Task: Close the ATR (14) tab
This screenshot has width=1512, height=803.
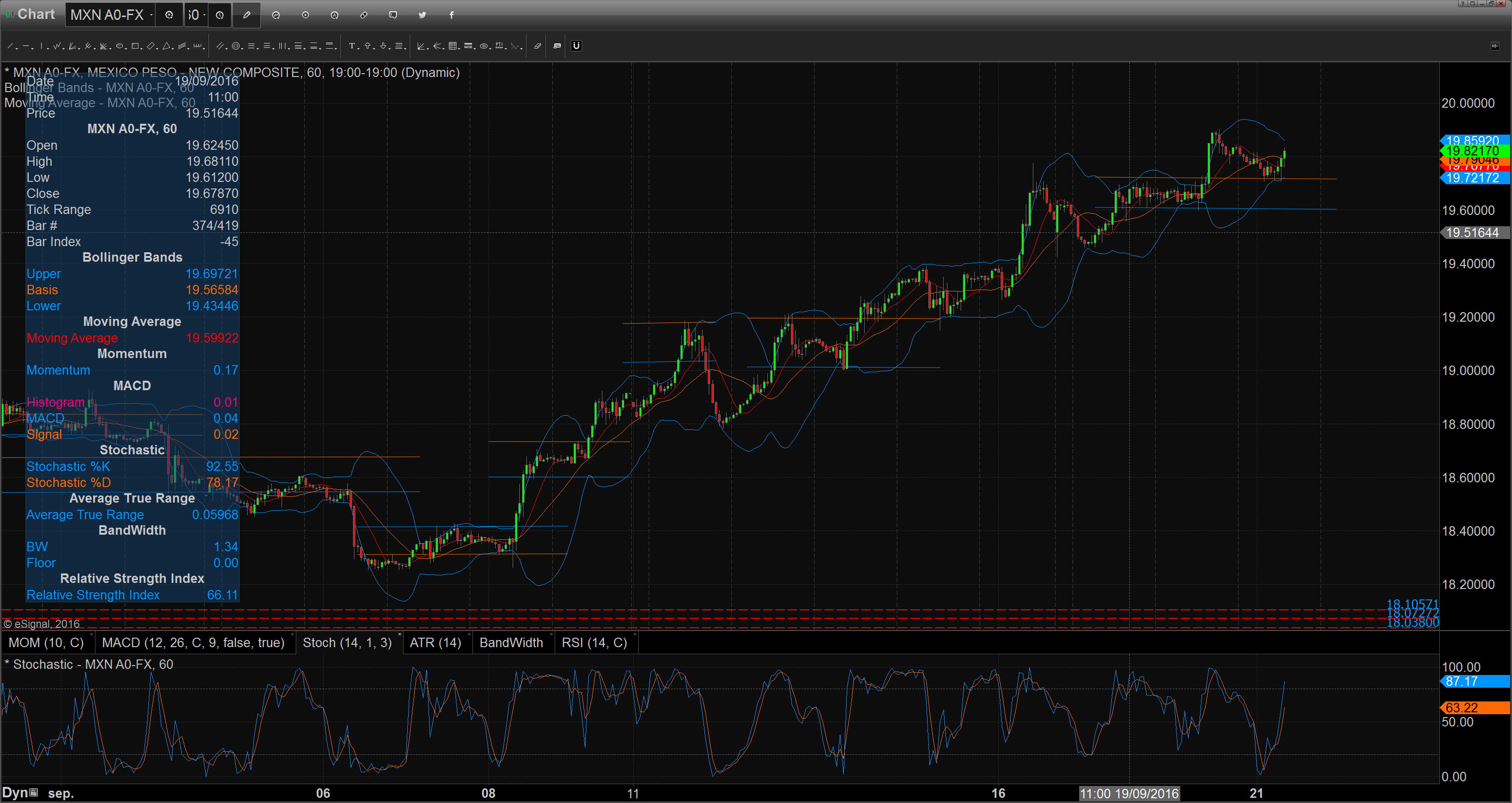Action: pos(469,634)
